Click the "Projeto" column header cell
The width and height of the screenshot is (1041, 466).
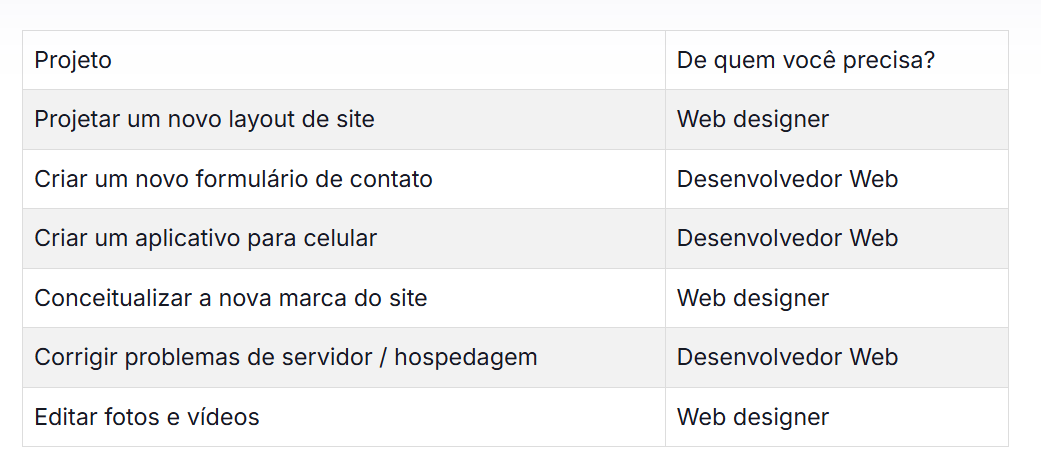click(x=73, y=60)
